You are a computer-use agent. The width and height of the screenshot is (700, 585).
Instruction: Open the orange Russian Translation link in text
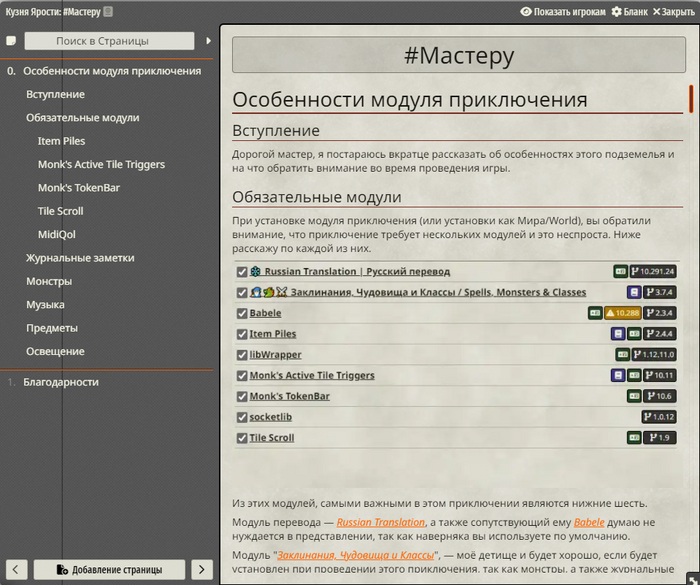(x=381, y=522)
